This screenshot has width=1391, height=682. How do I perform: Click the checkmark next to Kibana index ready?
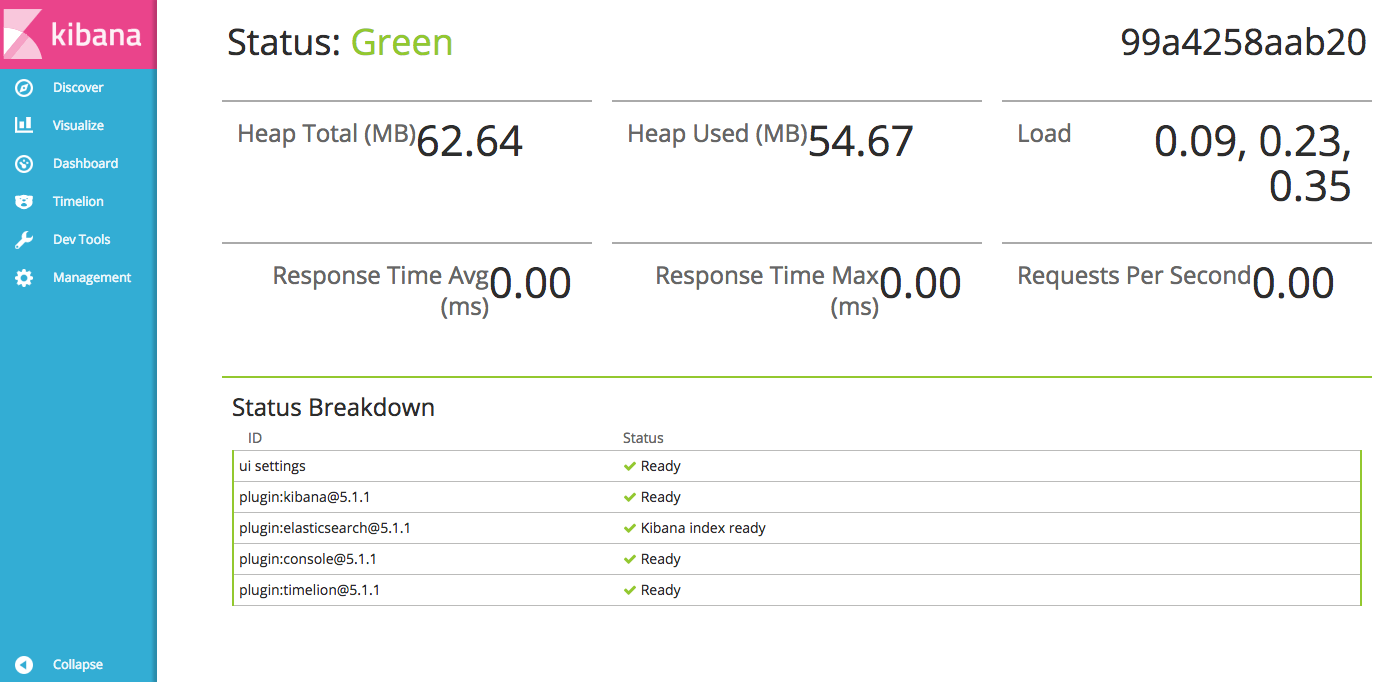(x=630, y=528)
